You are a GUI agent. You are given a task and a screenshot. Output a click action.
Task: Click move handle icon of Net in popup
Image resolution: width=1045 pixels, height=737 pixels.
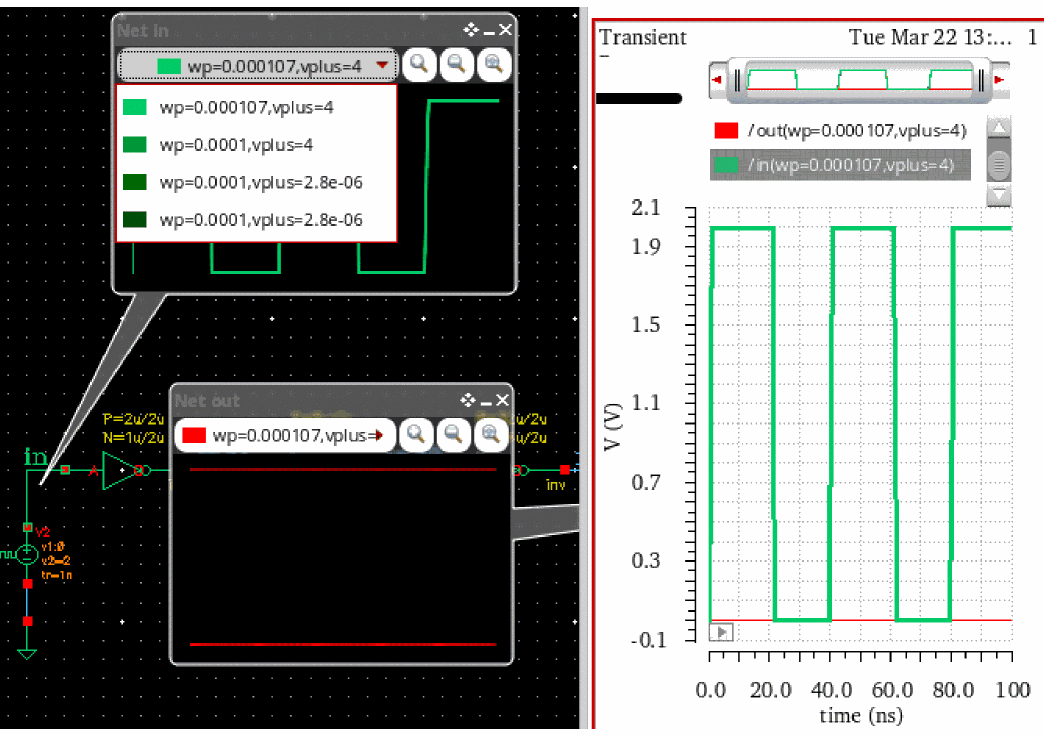[471, 29]
